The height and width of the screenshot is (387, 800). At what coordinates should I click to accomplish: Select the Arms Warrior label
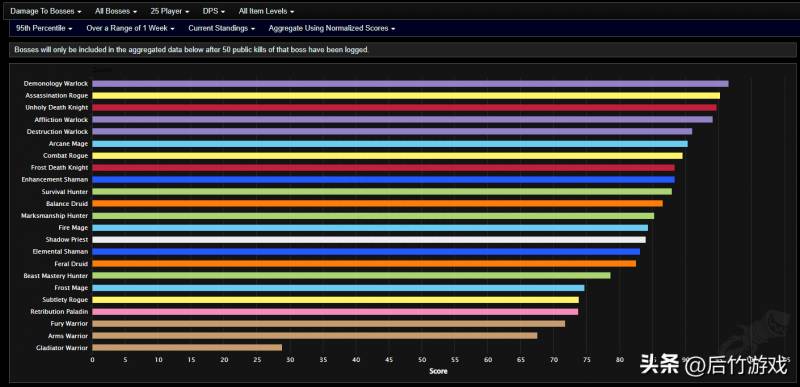tap(68, 336)
